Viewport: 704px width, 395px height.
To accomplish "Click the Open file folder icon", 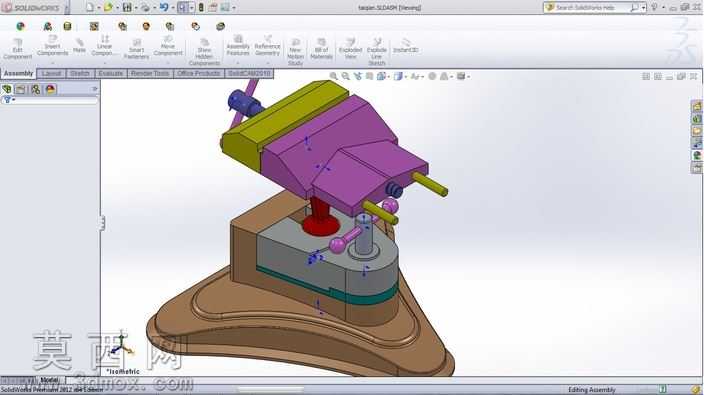I will [108, 8].
